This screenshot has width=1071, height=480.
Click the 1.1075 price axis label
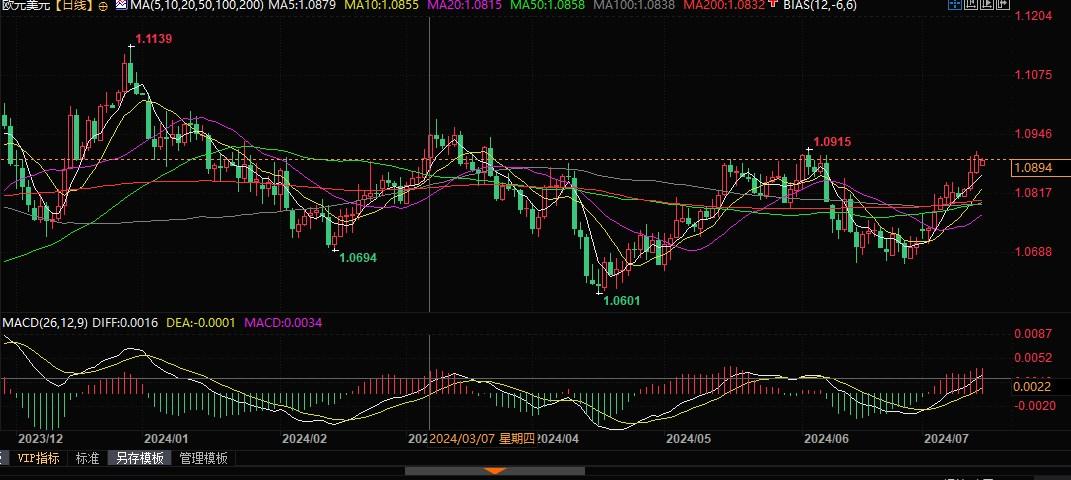coord(1033,74)
